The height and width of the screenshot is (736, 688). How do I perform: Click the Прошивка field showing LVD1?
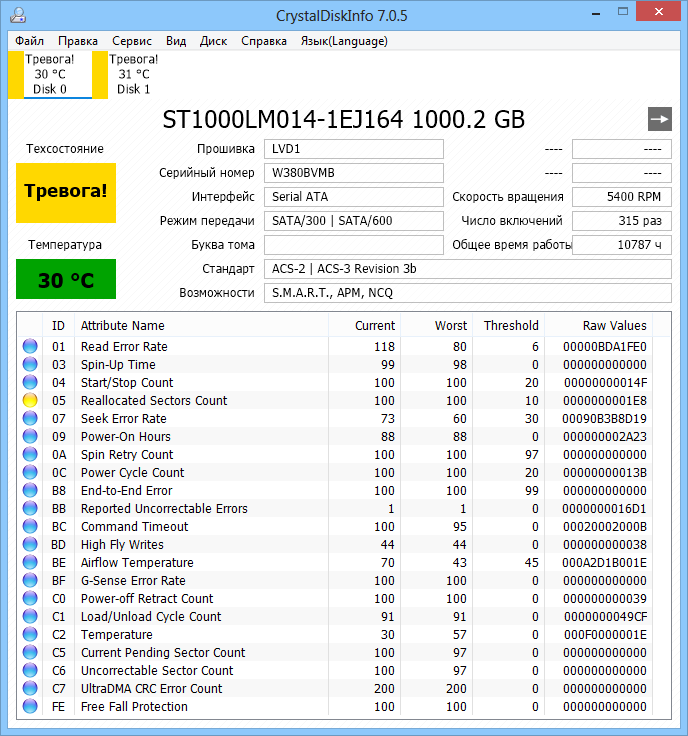coord(353,149)
